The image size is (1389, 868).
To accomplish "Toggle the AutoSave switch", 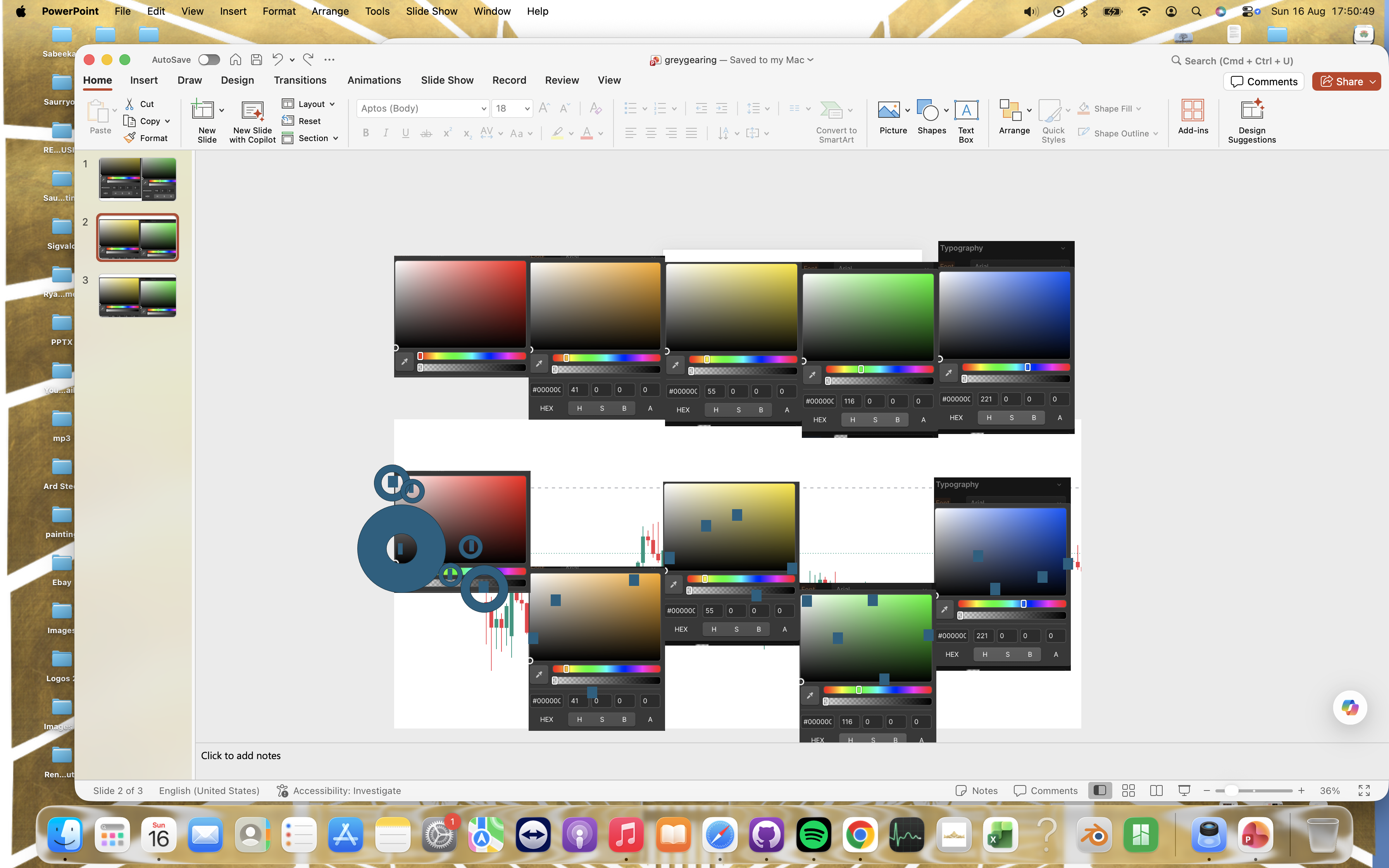I will point(209,60).
